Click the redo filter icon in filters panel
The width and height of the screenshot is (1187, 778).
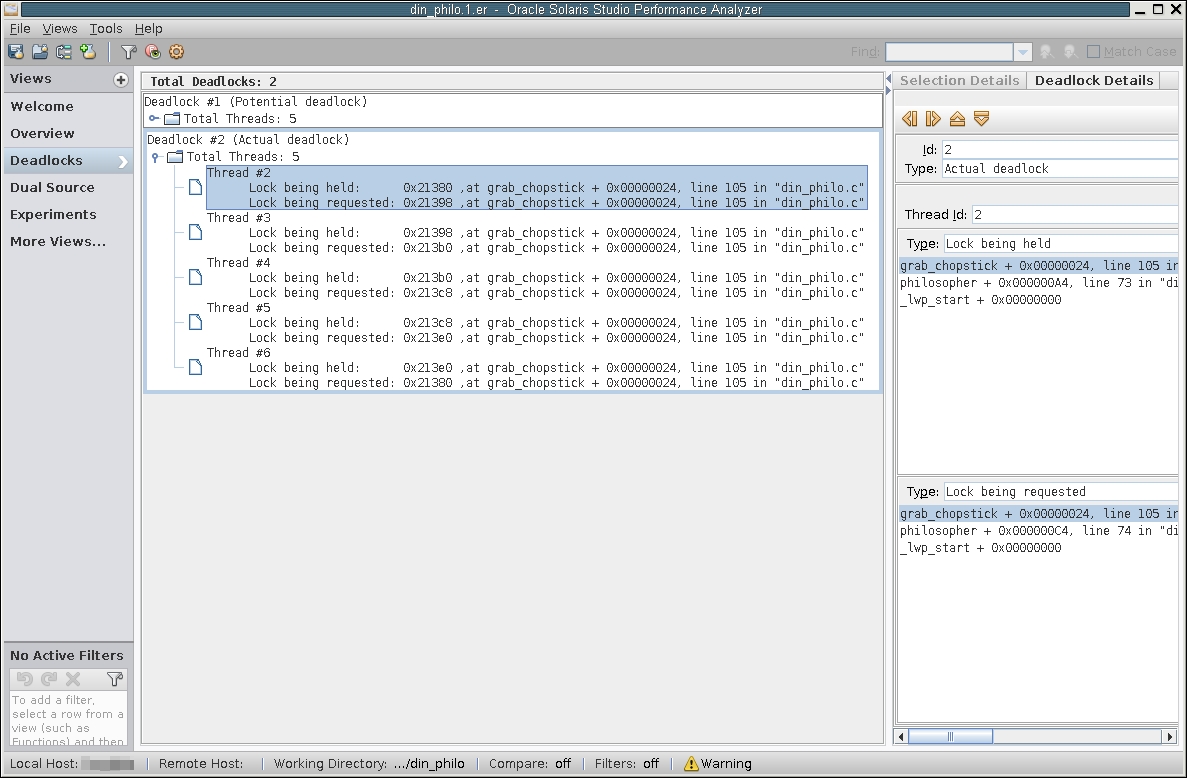click(49, 679)
